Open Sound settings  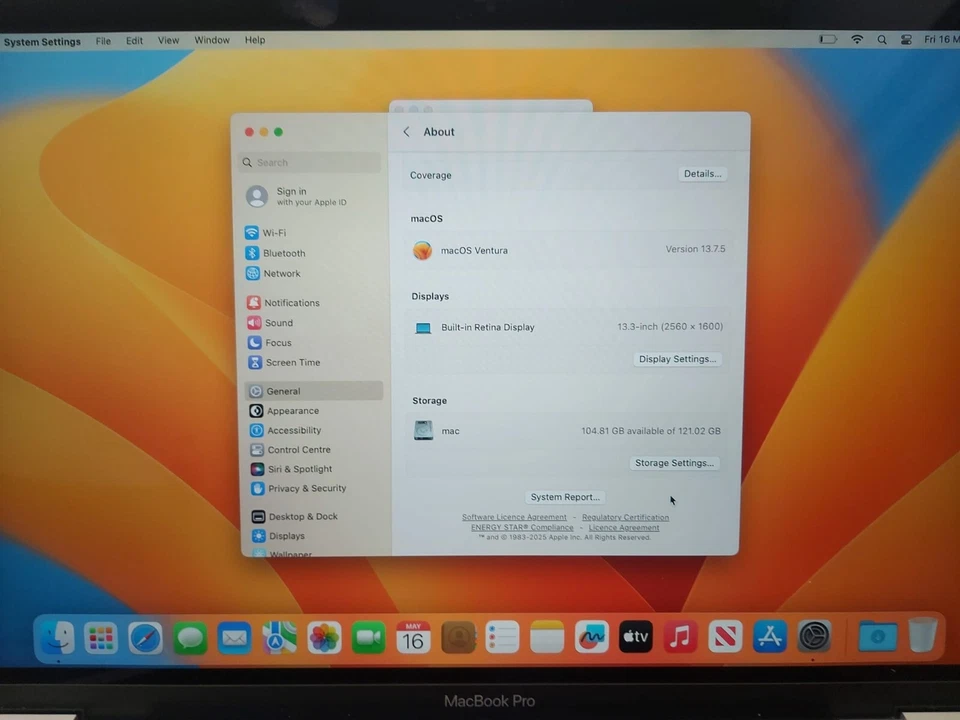270,323
